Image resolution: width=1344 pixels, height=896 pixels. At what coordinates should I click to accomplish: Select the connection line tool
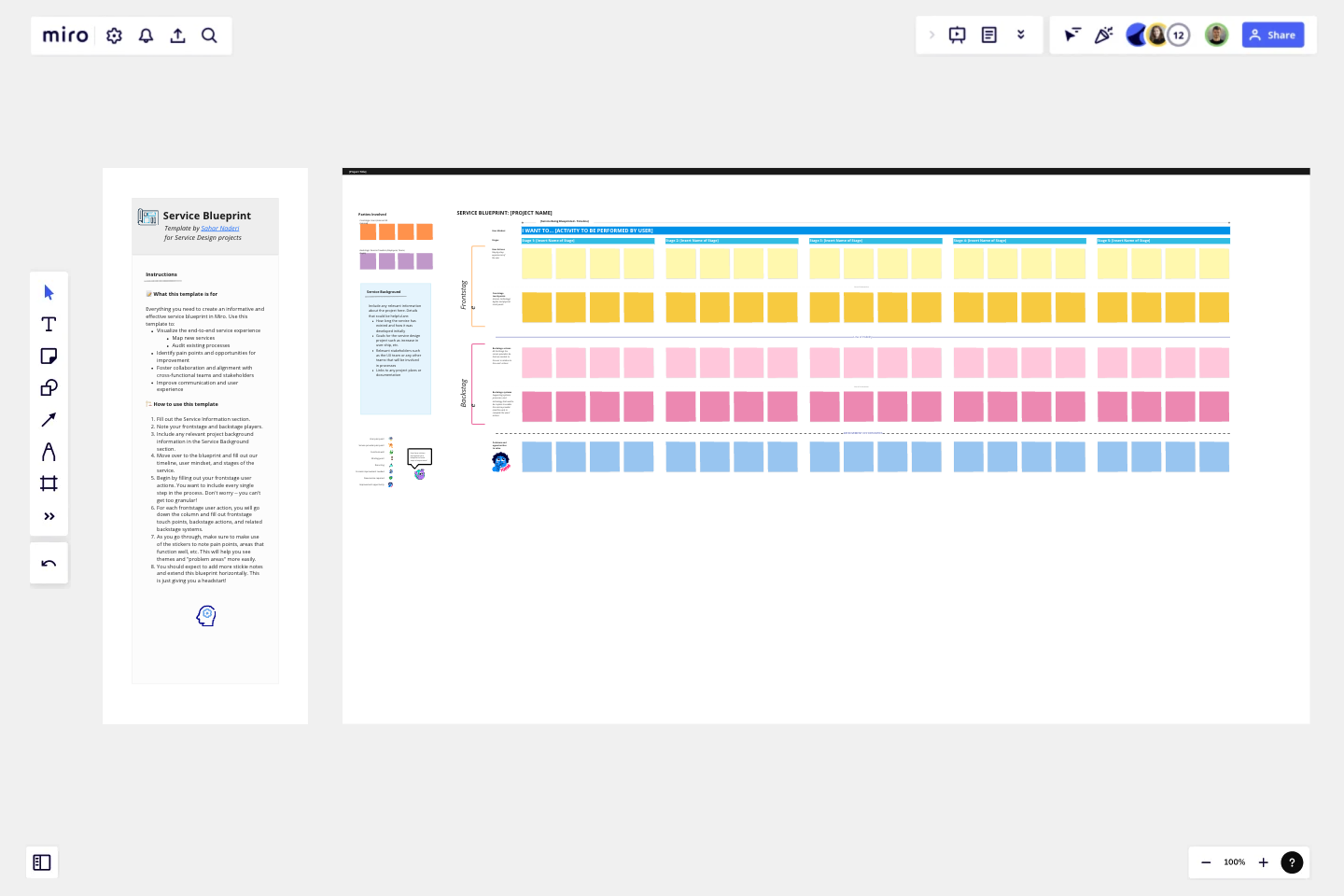coord(49,419)
